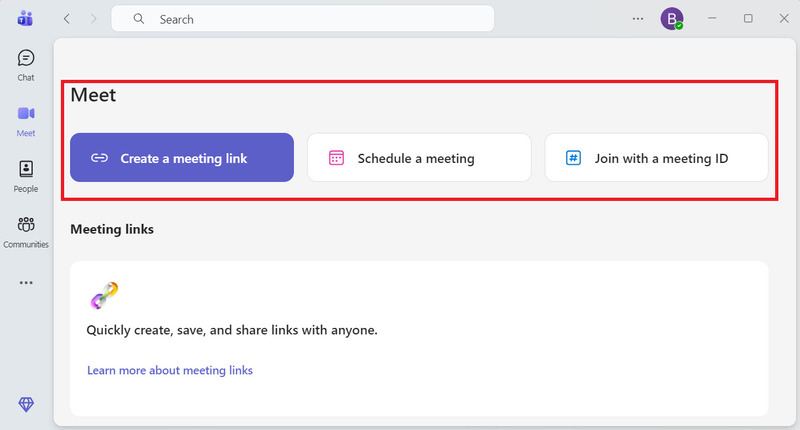800x430 pixels.
Task: Click Create a meeting link button
Action: coord(182,158)
